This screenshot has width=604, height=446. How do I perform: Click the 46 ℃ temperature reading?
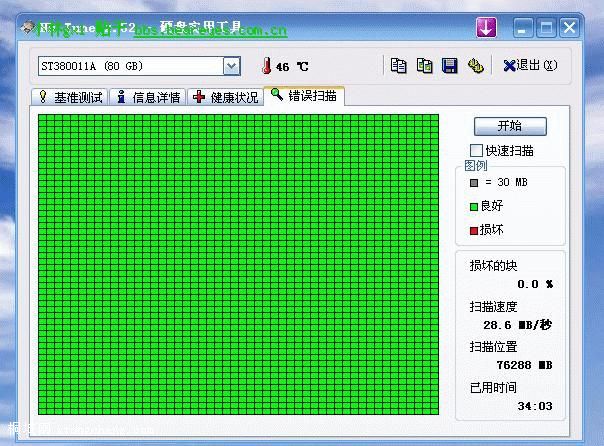(x=292, y=67)
